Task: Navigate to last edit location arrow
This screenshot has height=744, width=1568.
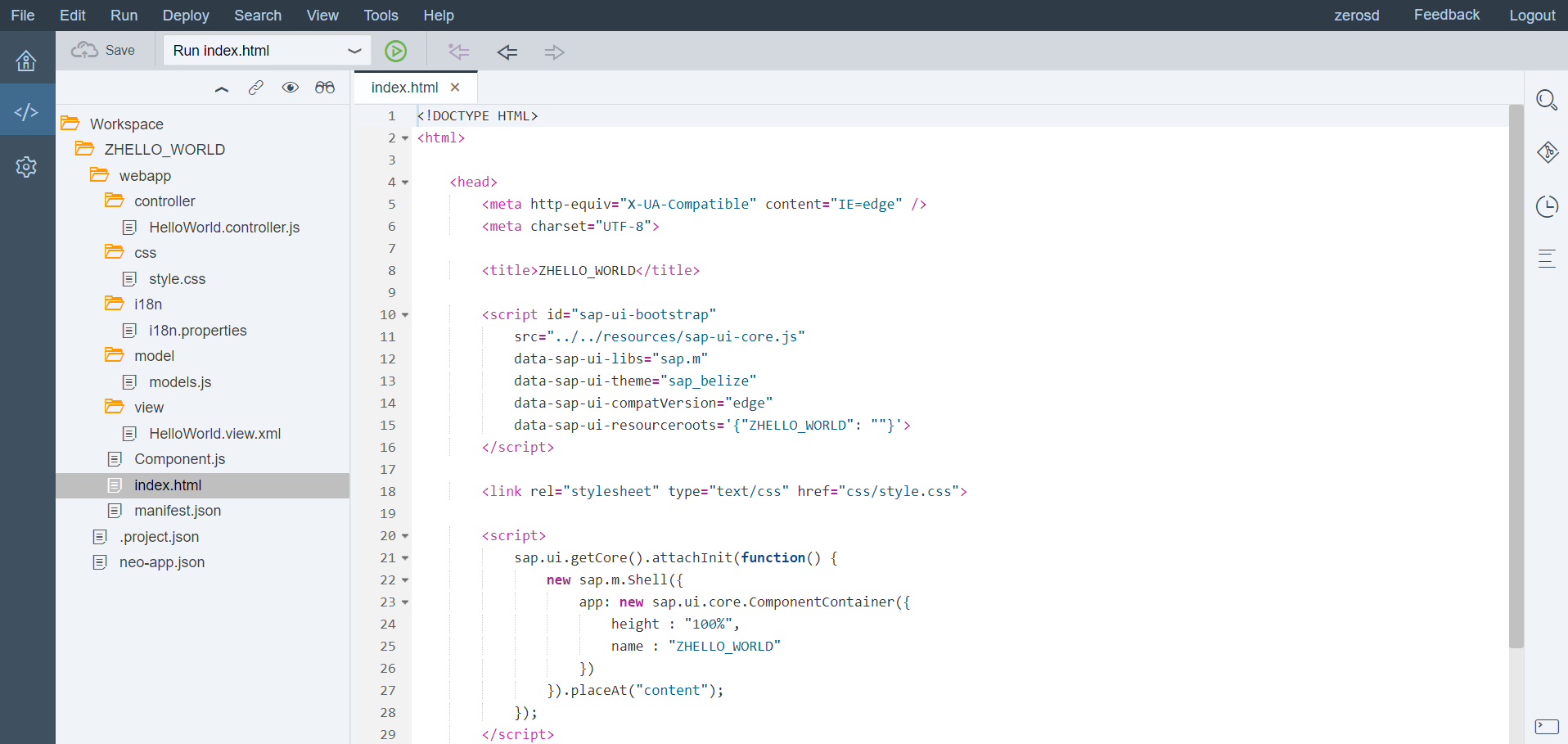Action: [458, 52]
